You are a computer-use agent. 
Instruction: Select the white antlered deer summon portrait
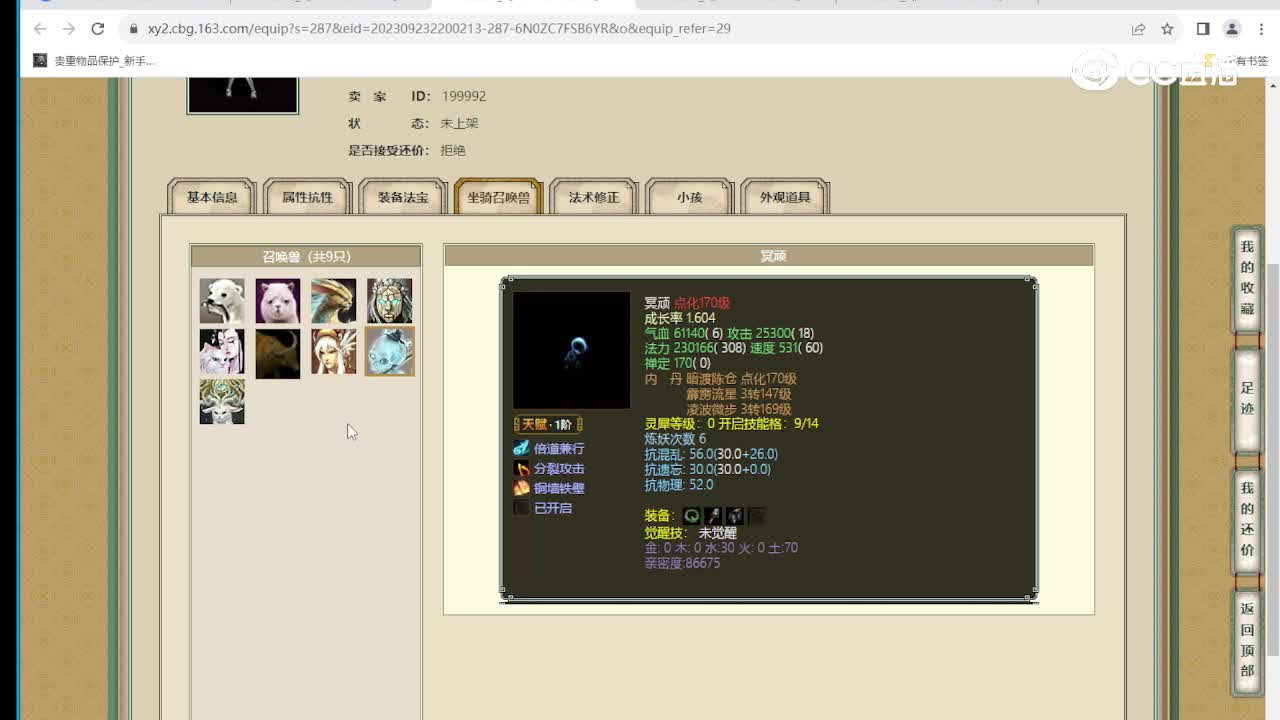[x=222, y=401]
